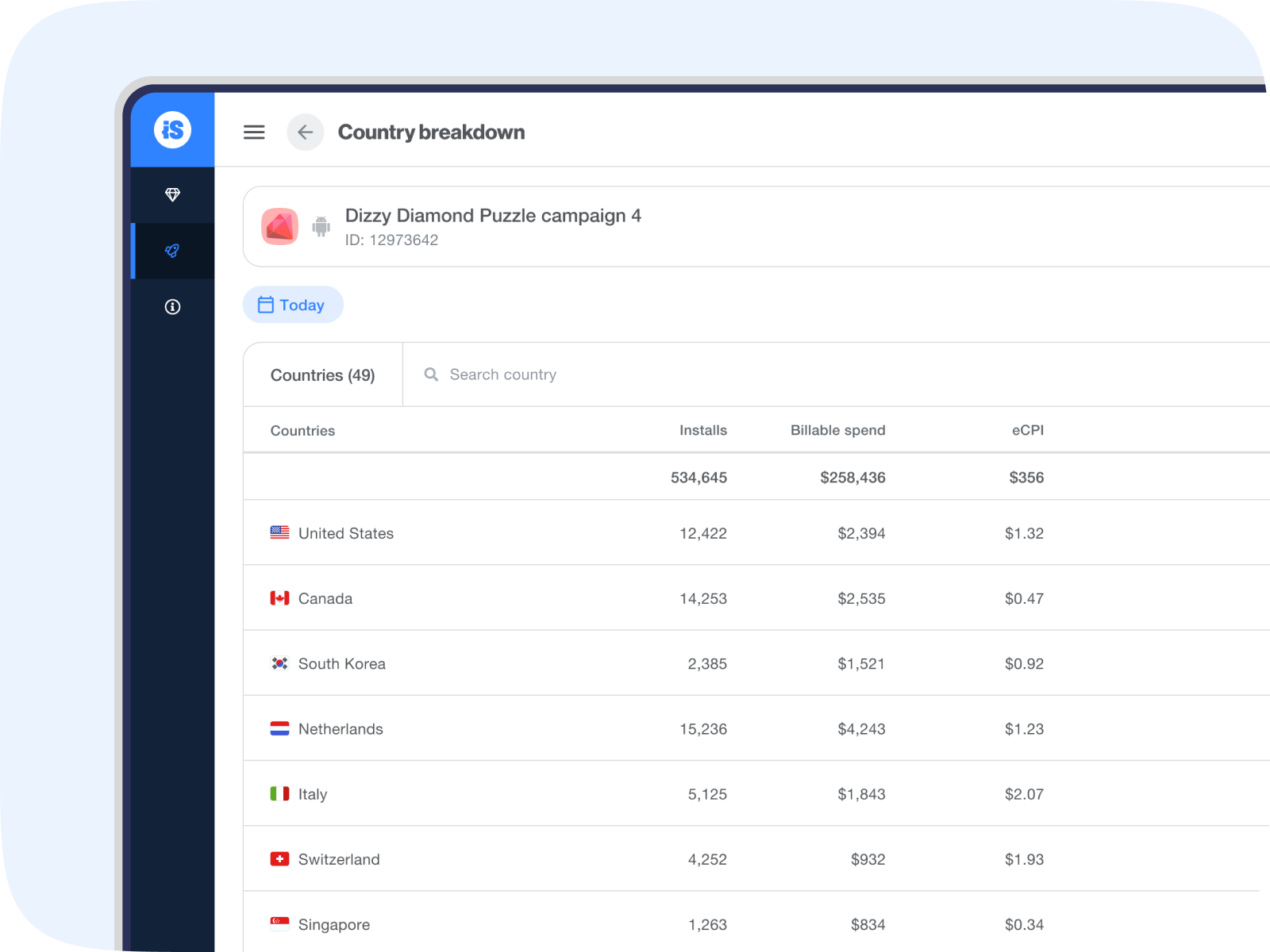The width and height of the screenshot is (1270, 952).
Task: Click the Canada flag icon
Action: coord(279,597)
